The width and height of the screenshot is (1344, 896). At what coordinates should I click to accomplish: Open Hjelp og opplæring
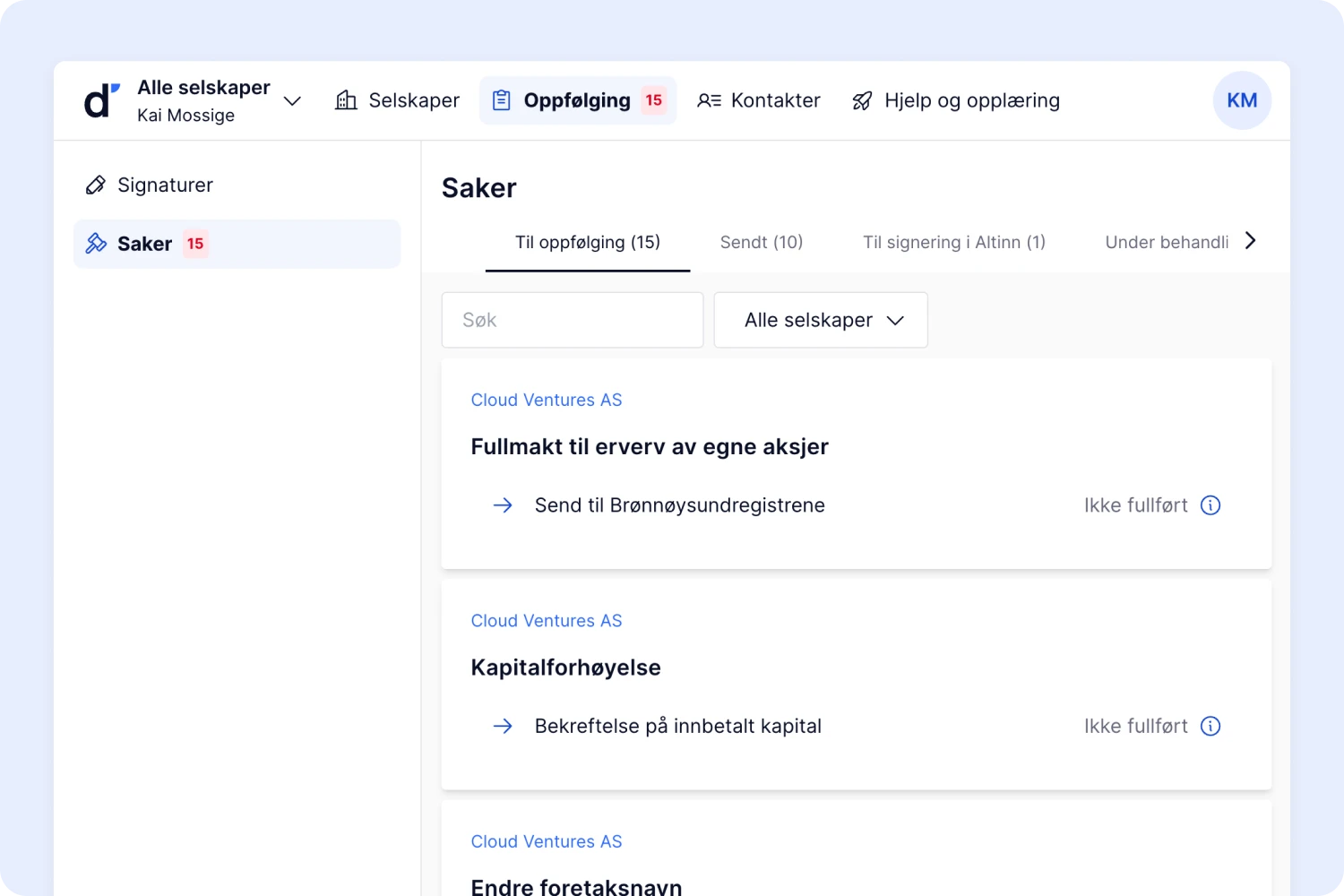coord(955,100)
